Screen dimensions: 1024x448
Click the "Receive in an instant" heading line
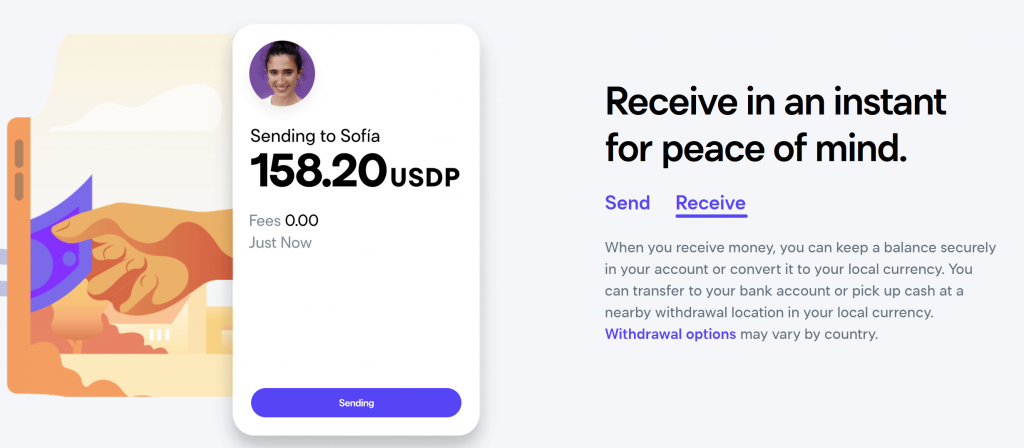pyautogui.click(x=775, y=102)
